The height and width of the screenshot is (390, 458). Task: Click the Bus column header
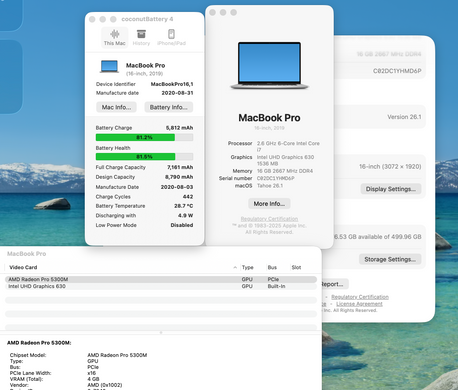(272, 267)
